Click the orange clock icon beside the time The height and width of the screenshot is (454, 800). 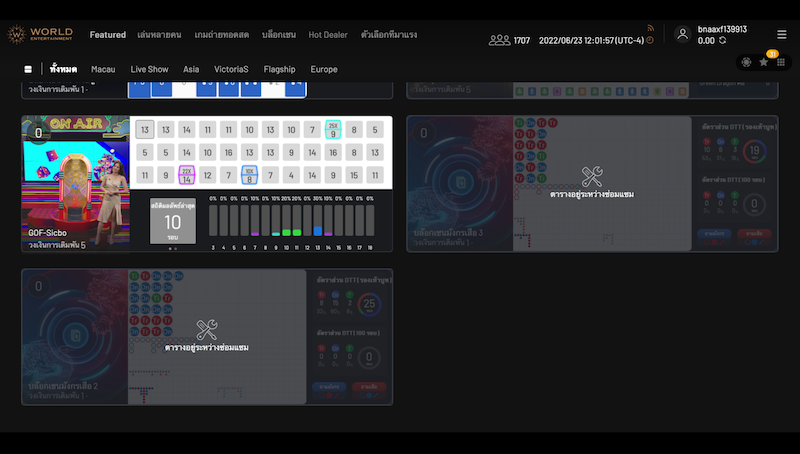[x=650, y=40]
